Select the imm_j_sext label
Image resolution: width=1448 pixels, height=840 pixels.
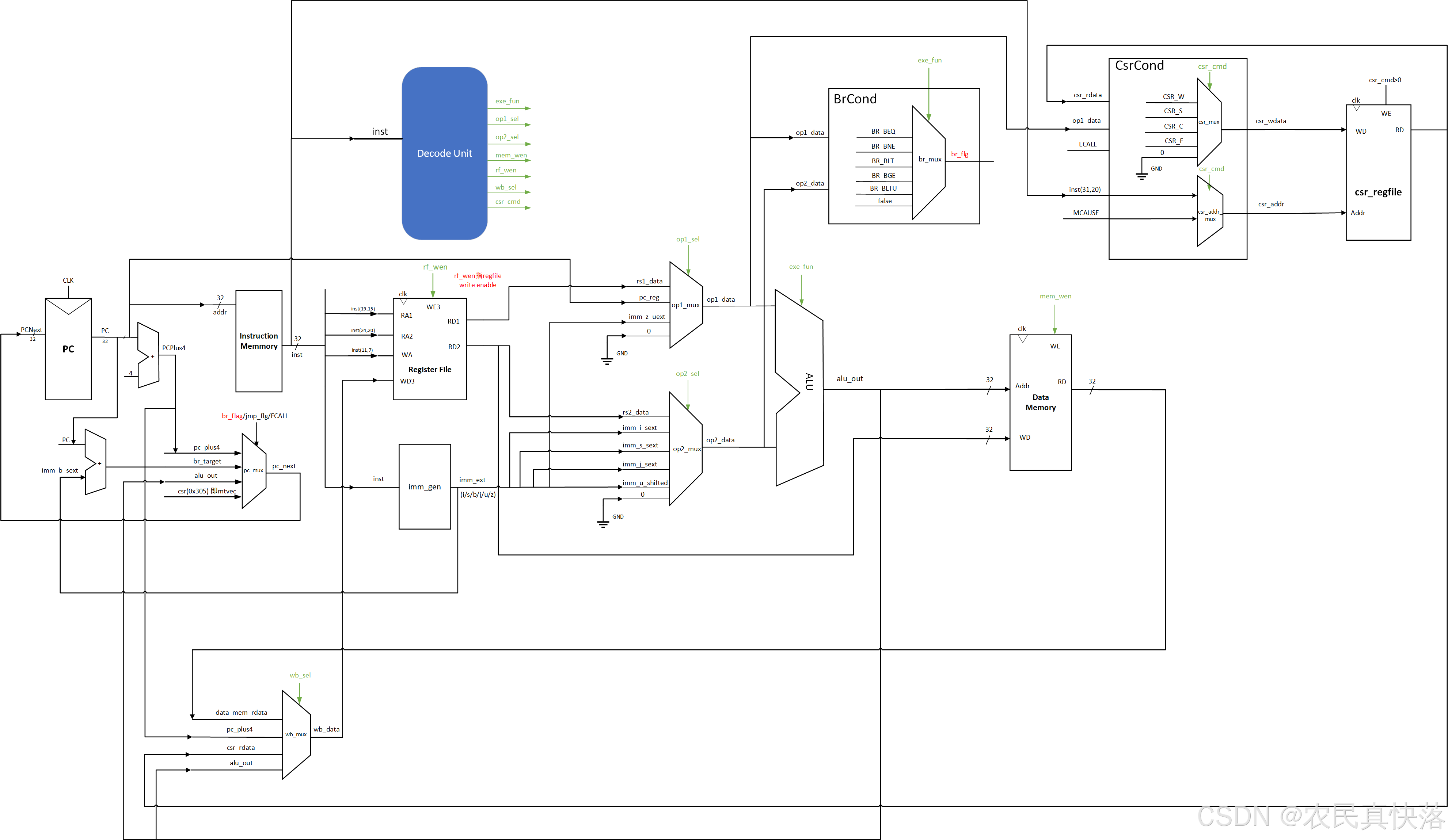pos(639,464)
